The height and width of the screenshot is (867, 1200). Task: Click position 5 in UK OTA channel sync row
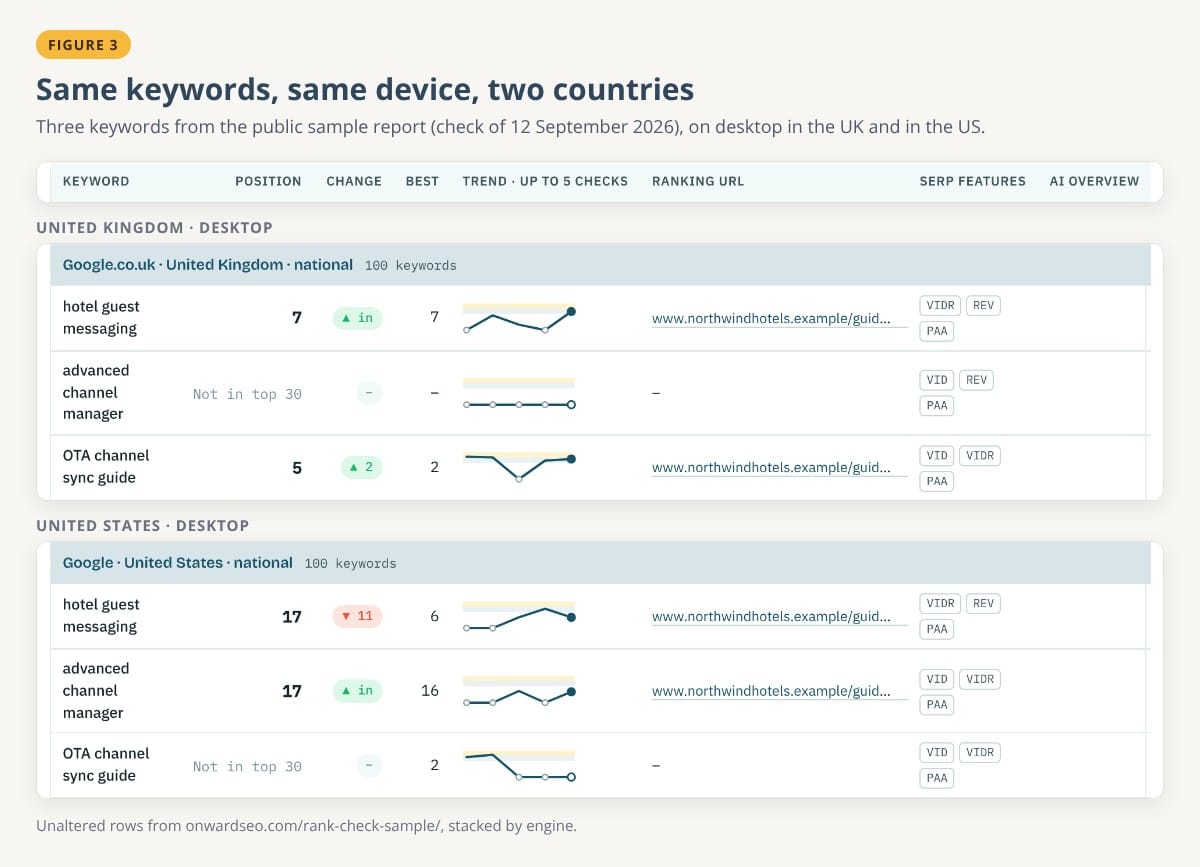pos(297,468)
